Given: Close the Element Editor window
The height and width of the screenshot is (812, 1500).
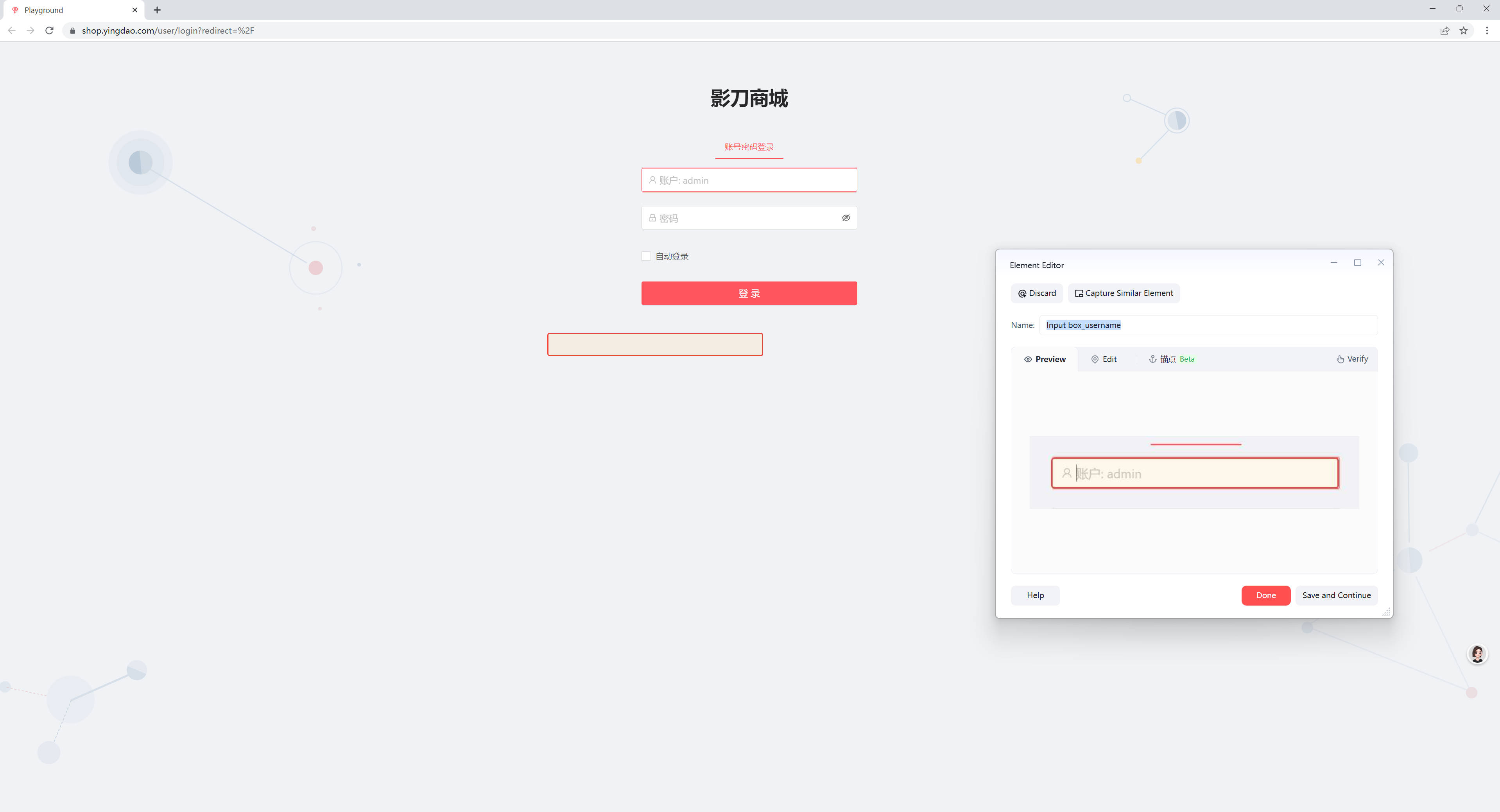Looking at the screenshot, I should 1381,263.
